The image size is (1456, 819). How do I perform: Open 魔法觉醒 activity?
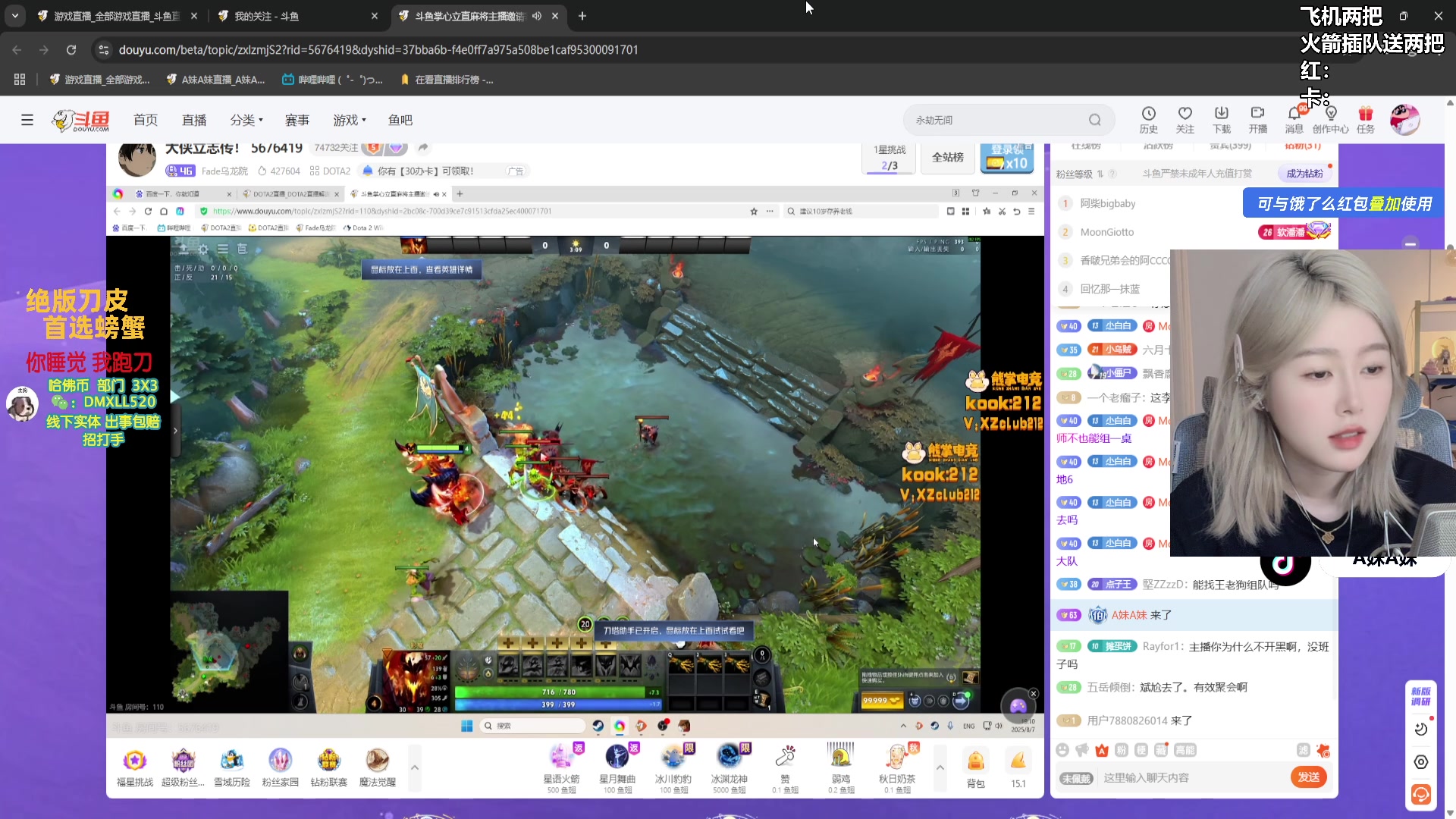pos(377,767)
